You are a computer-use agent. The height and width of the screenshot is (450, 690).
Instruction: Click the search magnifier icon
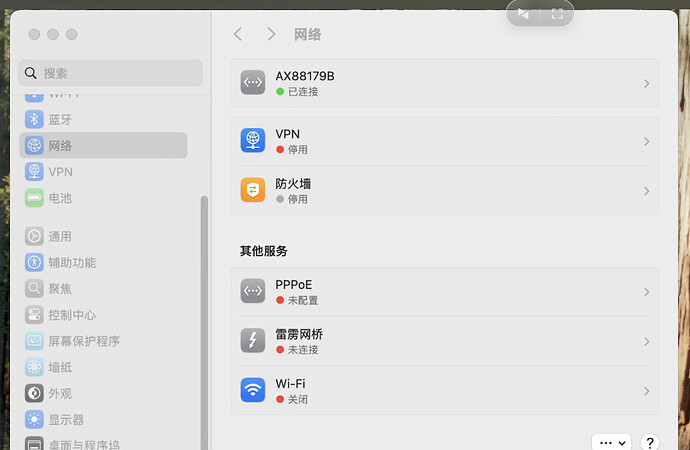[x=30, y=73]
